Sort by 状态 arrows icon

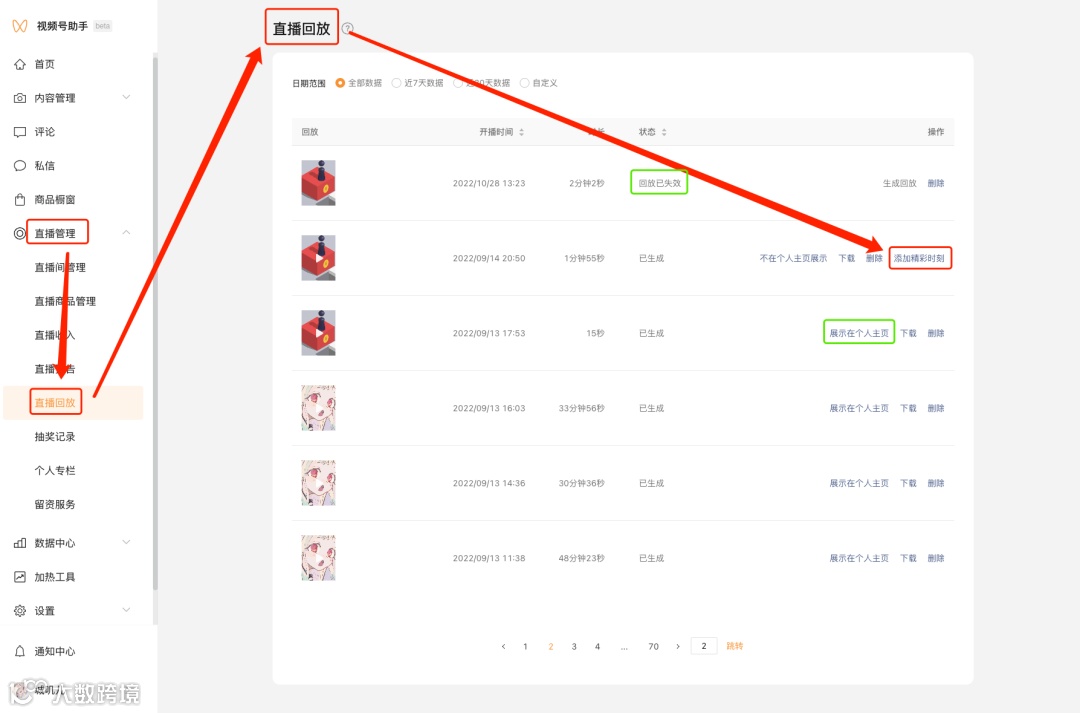[x=664, y=132]
